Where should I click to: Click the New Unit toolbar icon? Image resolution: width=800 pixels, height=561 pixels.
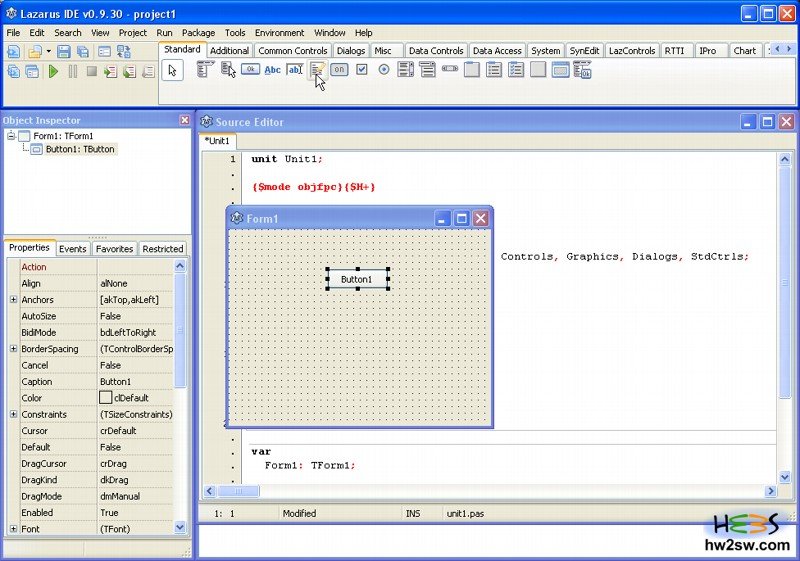(14, 52)
